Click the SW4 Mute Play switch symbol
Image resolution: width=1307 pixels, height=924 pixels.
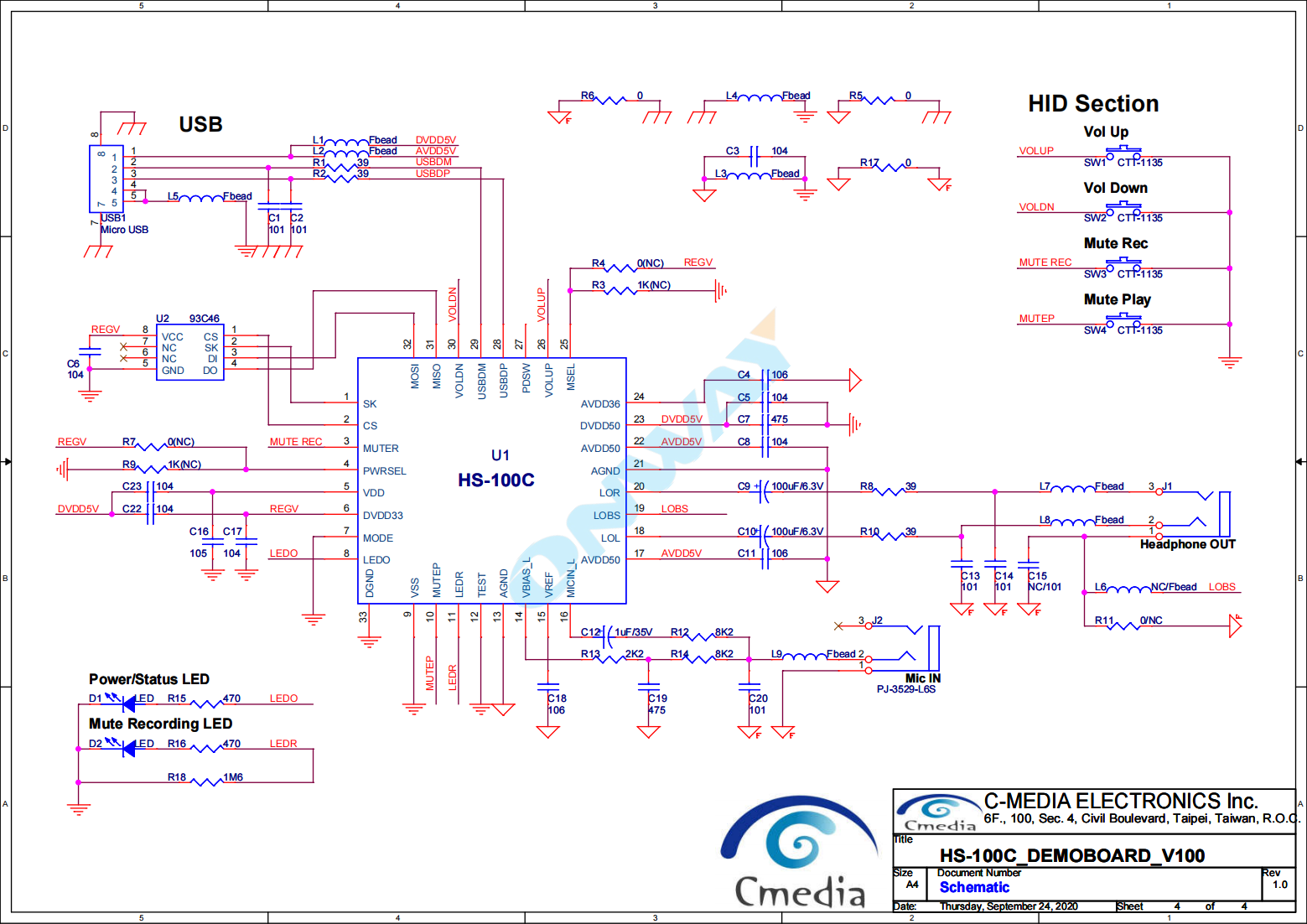(x=1123, y=322)
